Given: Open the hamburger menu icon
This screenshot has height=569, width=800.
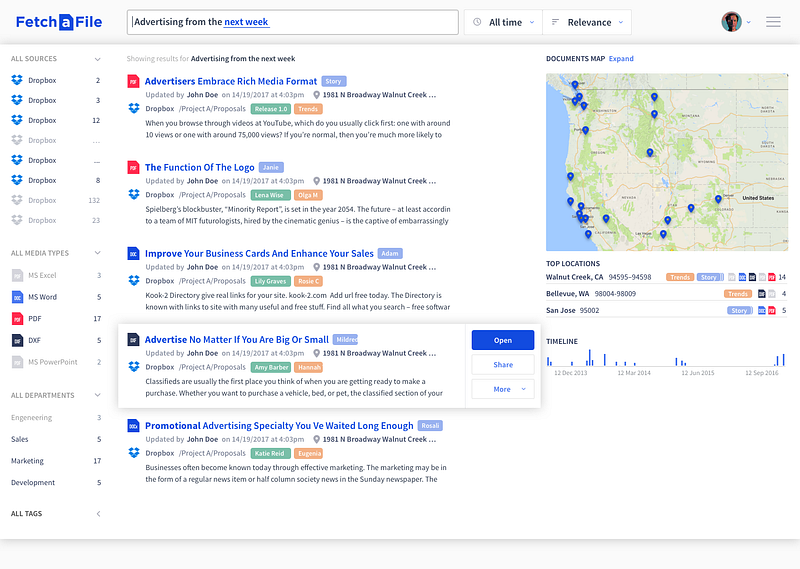Looking at the screenshot, I should (x=773, y=22).
